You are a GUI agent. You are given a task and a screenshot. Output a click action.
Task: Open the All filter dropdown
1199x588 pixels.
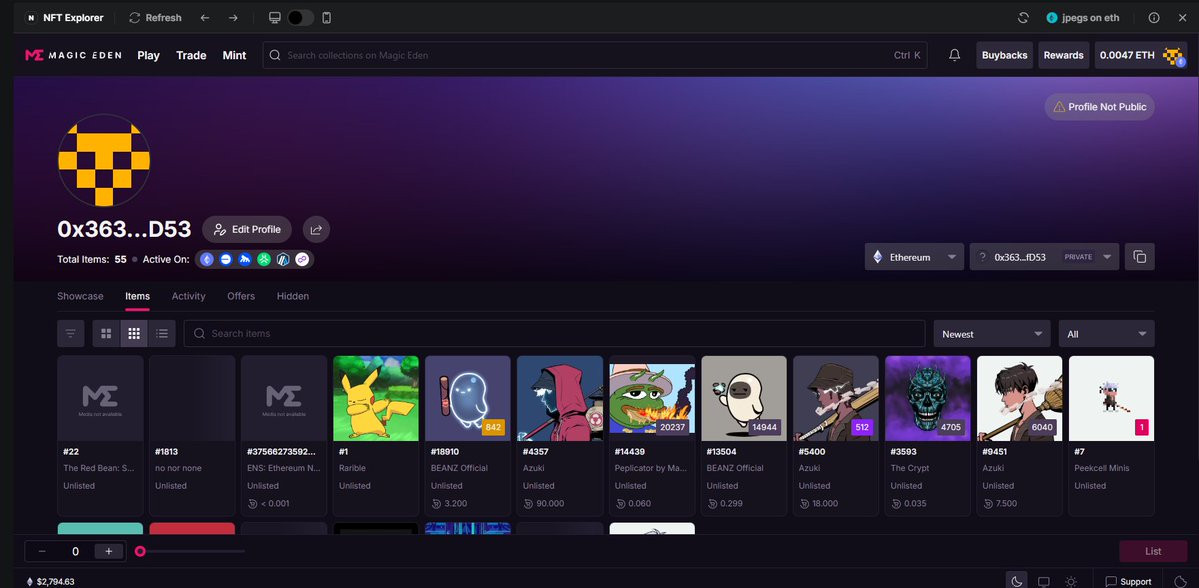(1106, 333)
